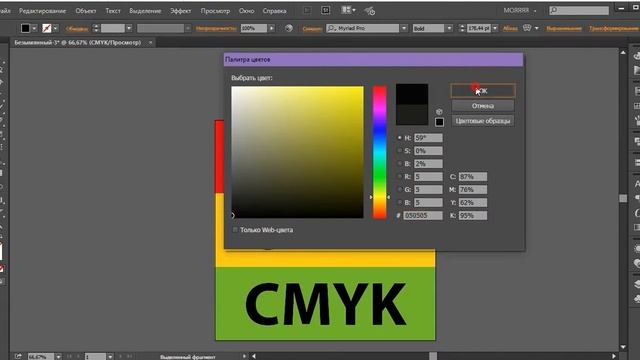The image size is (640, 360).
Task: Open the Bold font style dropdown
Action: click(449, 28)
